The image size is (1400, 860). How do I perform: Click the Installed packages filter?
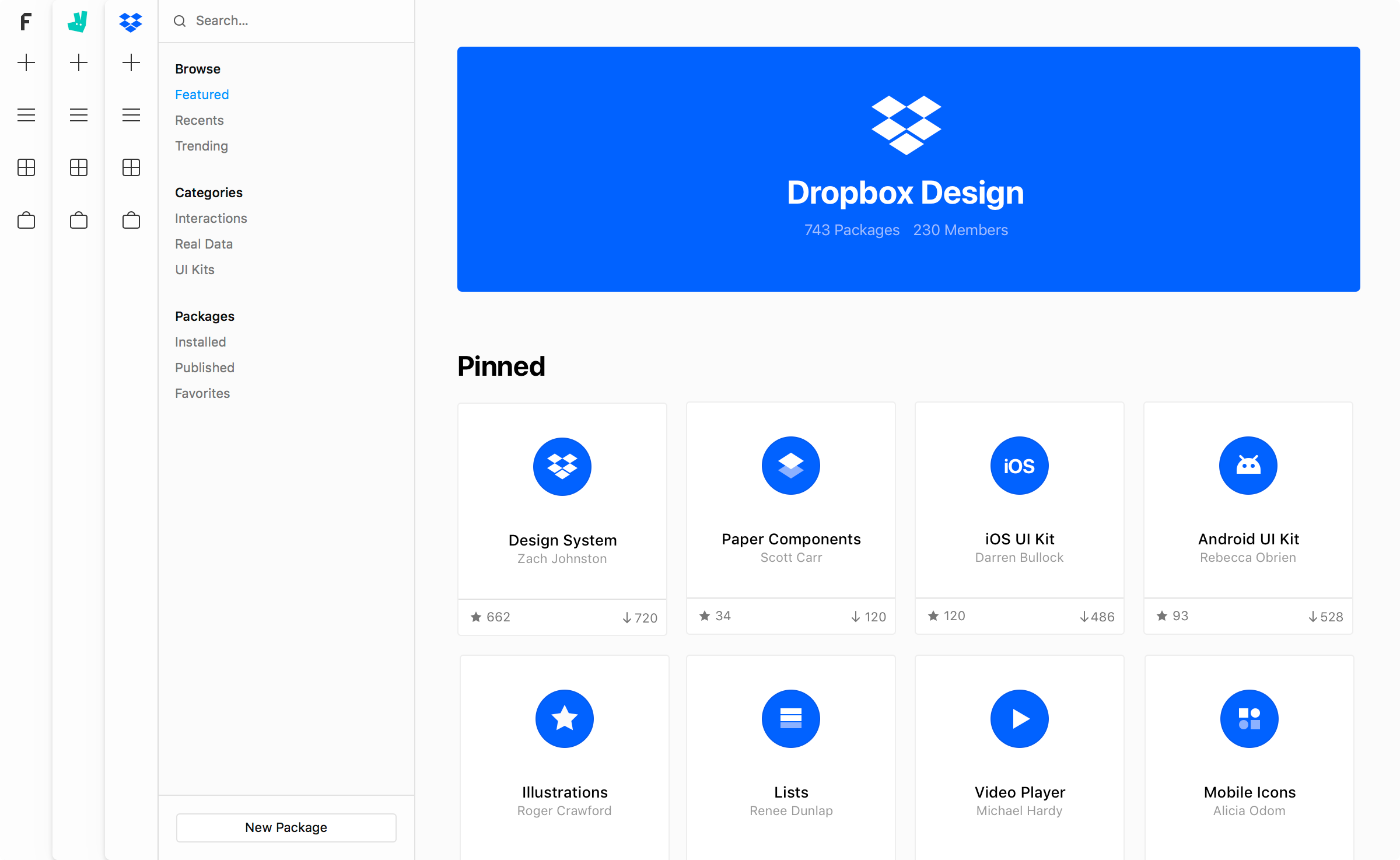click(x=199, y=341)
